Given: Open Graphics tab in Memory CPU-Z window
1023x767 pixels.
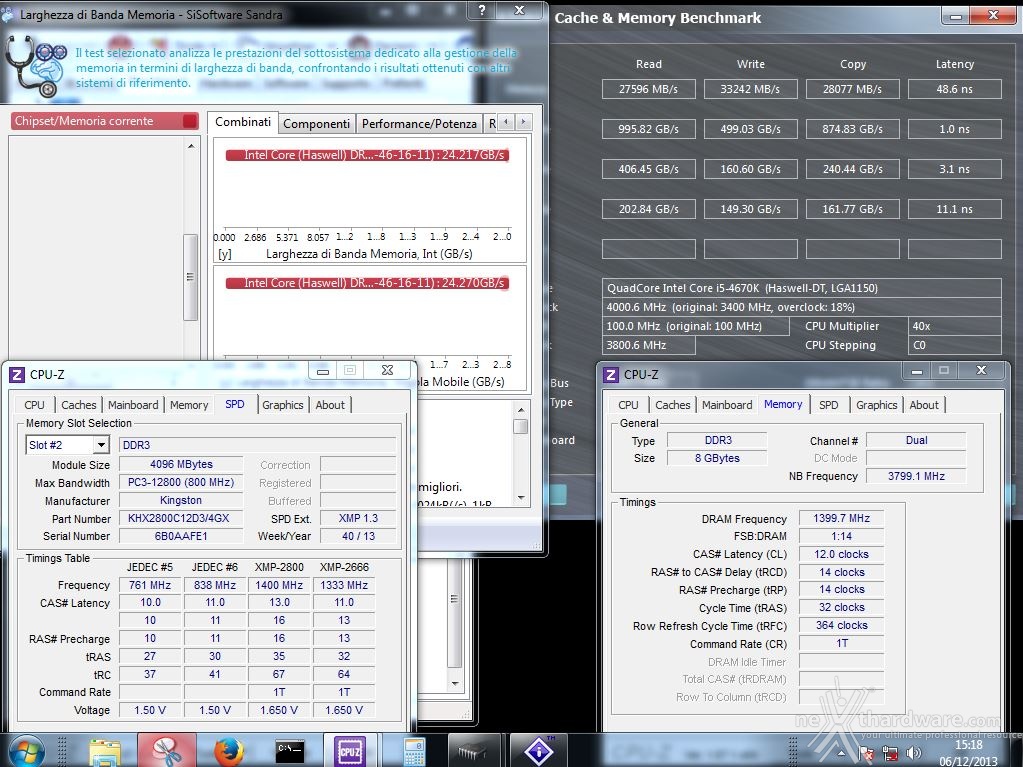Looking at the screenshot, I should click(876, 404).
